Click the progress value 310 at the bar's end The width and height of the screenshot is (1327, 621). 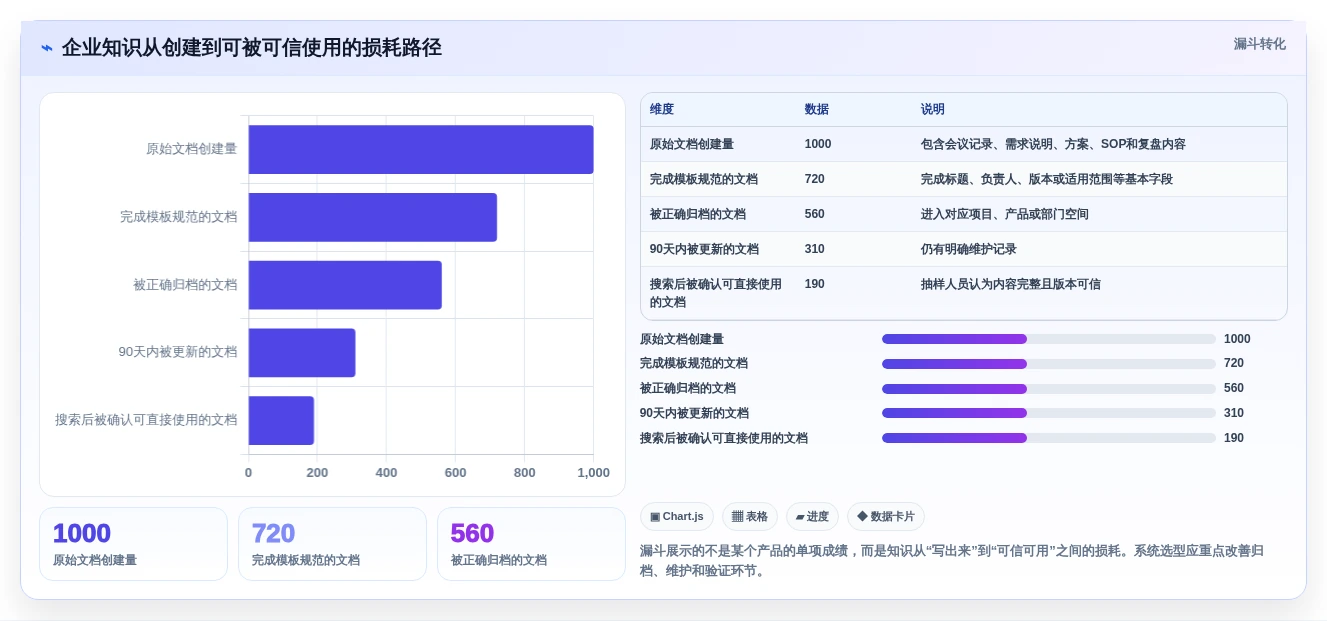(1234, 413)
